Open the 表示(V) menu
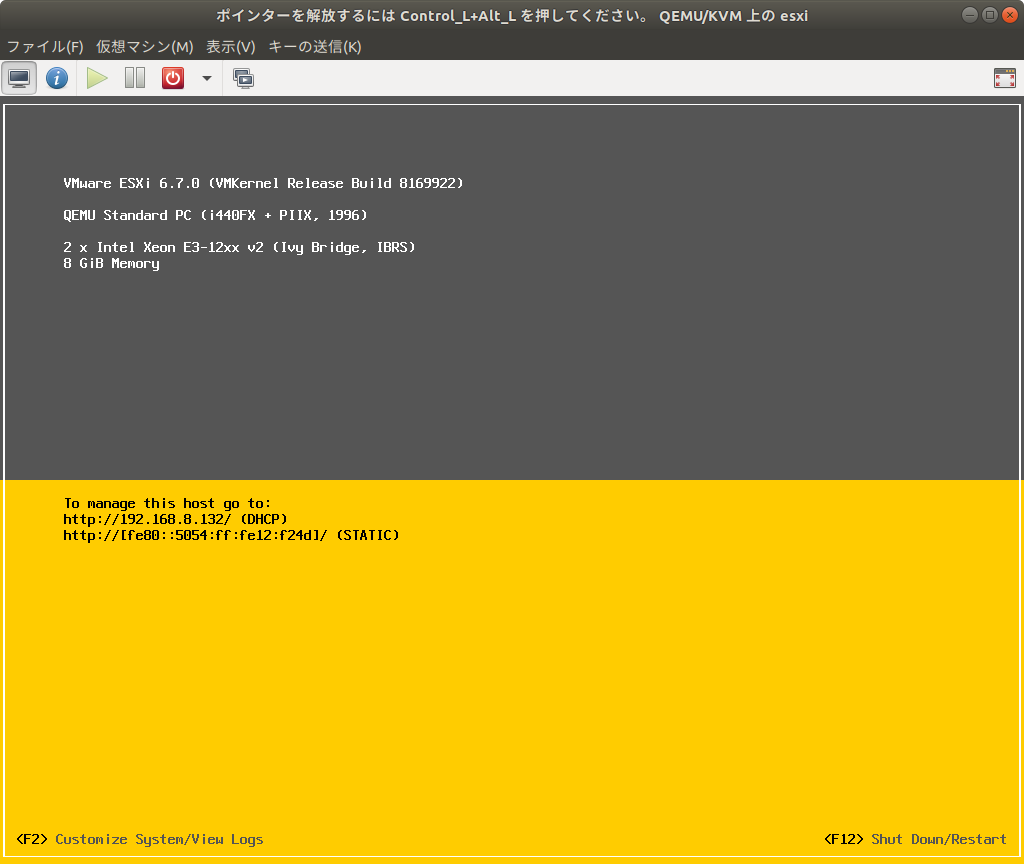This screenshot has height=864, width=1024. click(x=231, y=46)
